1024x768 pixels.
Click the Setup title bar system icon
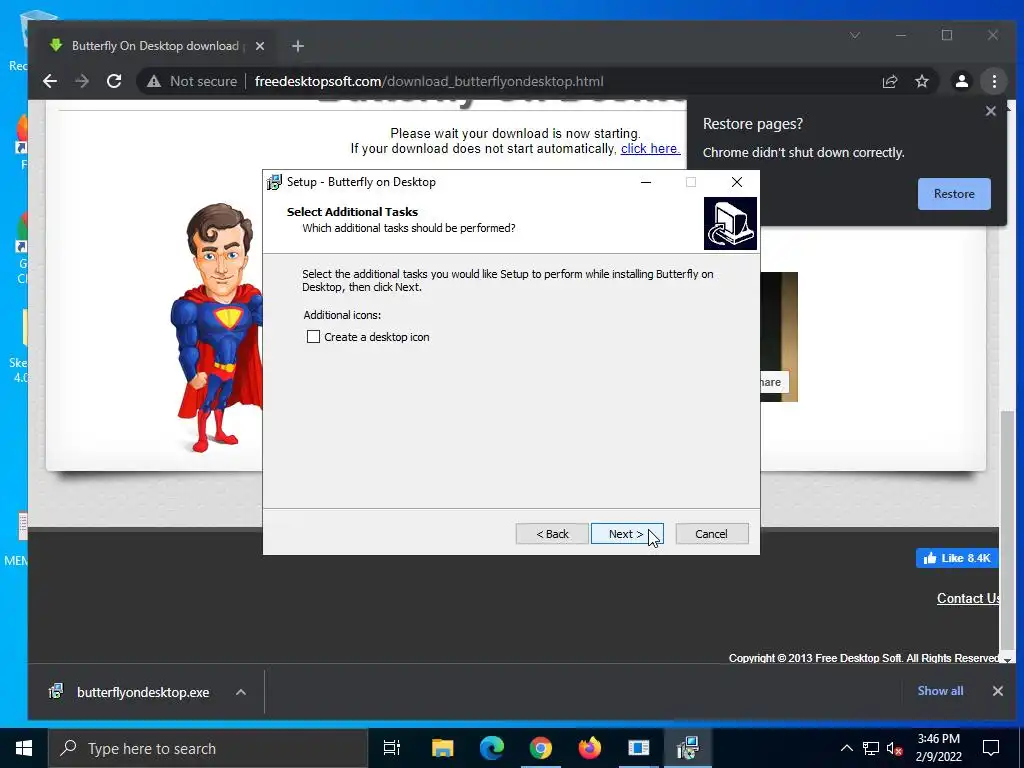pyautogui.click(x=274, y=182)
